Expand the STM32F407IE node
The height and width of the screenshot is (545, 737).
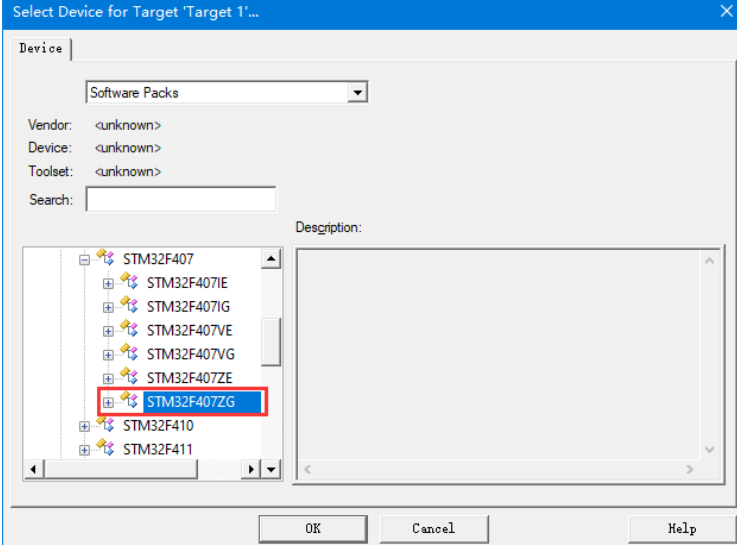click(x=108, y=284)
